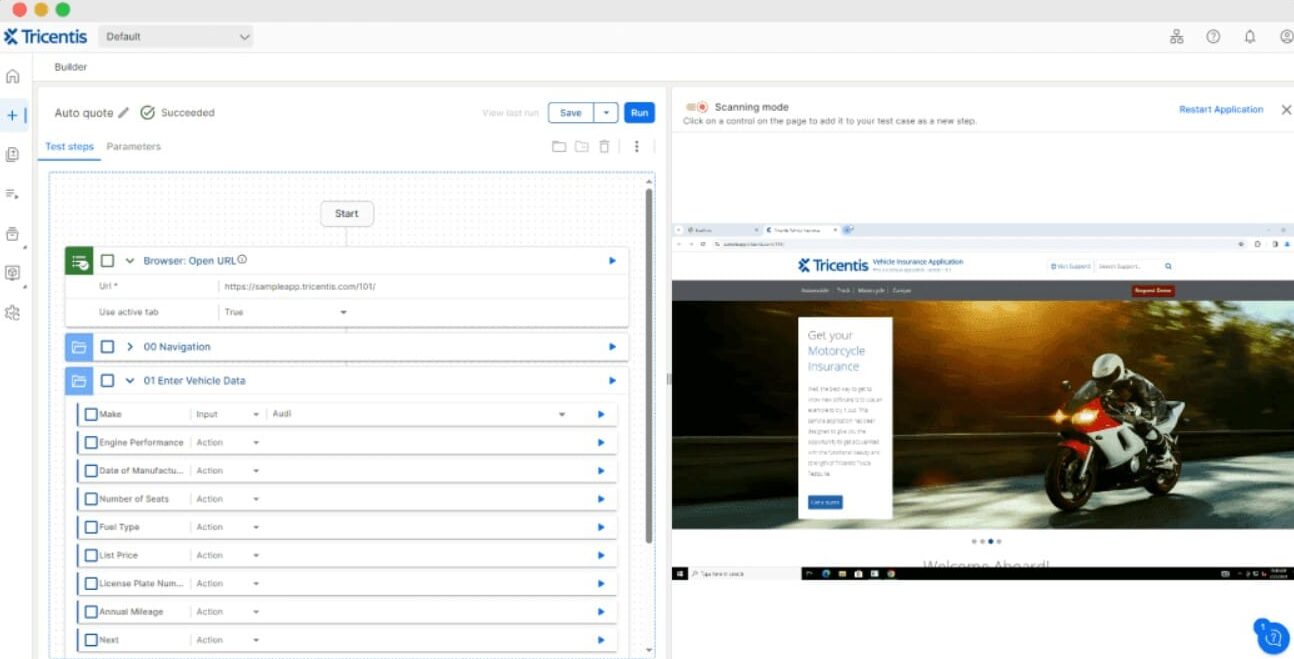Toggle the Scanning mode switch

point(697,107)
